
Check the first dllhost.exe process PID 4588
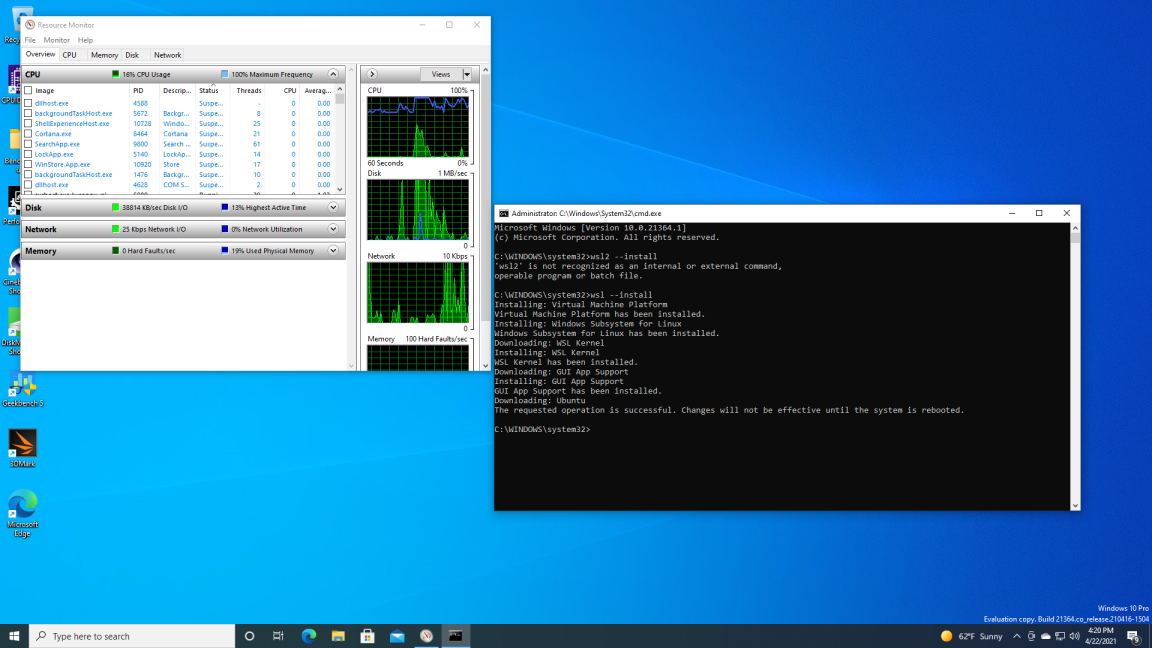(28, 104)
